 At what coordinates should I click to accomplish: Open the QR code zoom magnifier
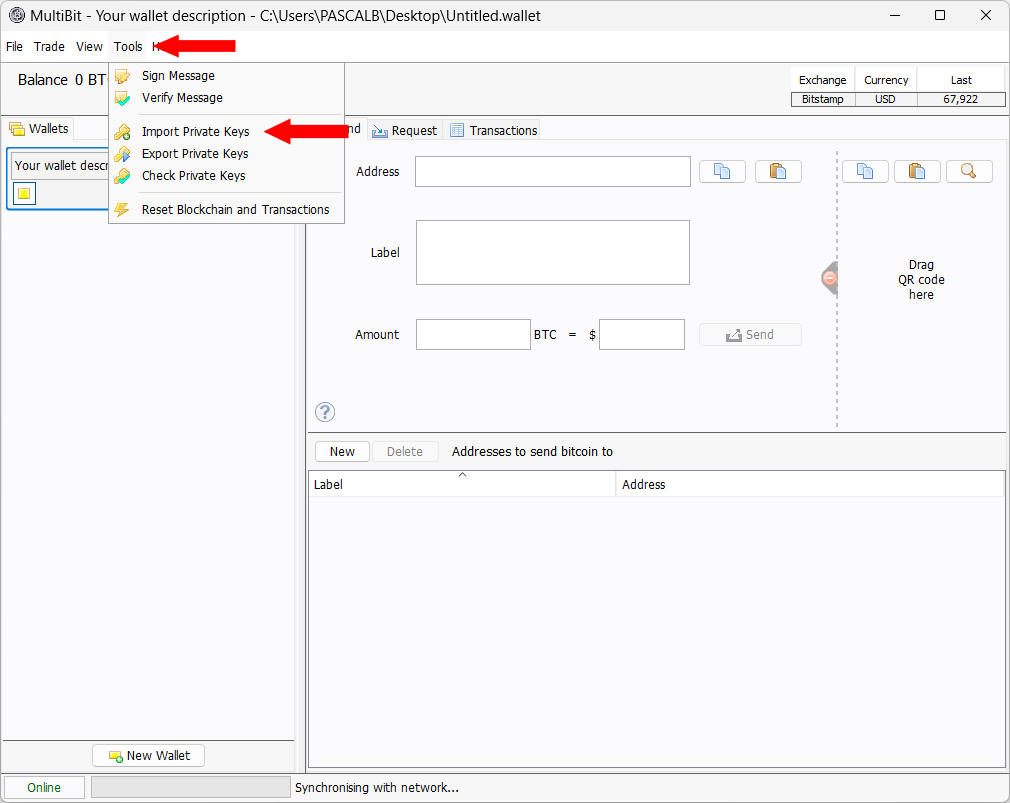[x=968, y=171]
